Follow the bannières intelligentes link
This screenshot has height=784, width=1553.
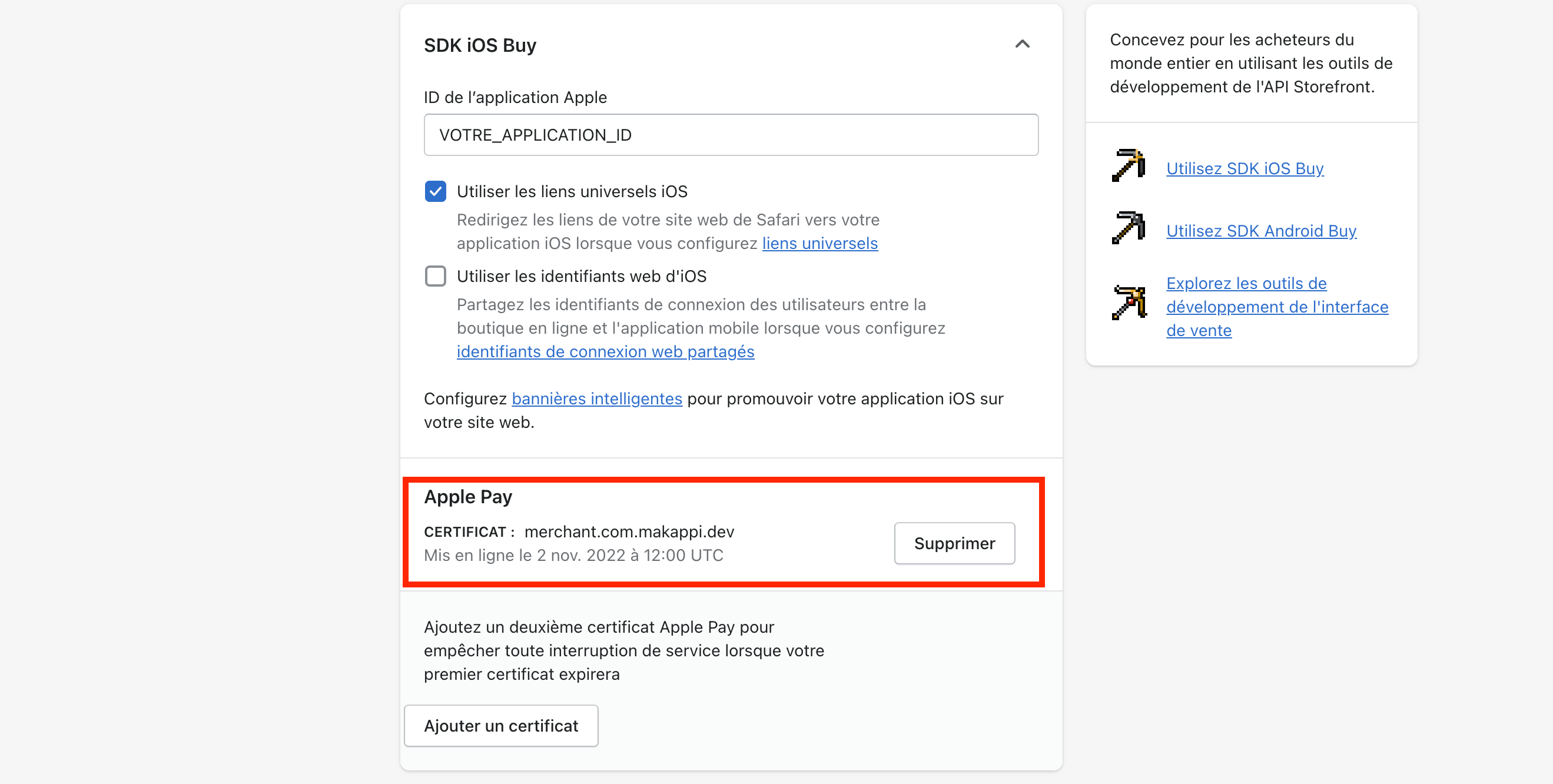pos(597,399)
